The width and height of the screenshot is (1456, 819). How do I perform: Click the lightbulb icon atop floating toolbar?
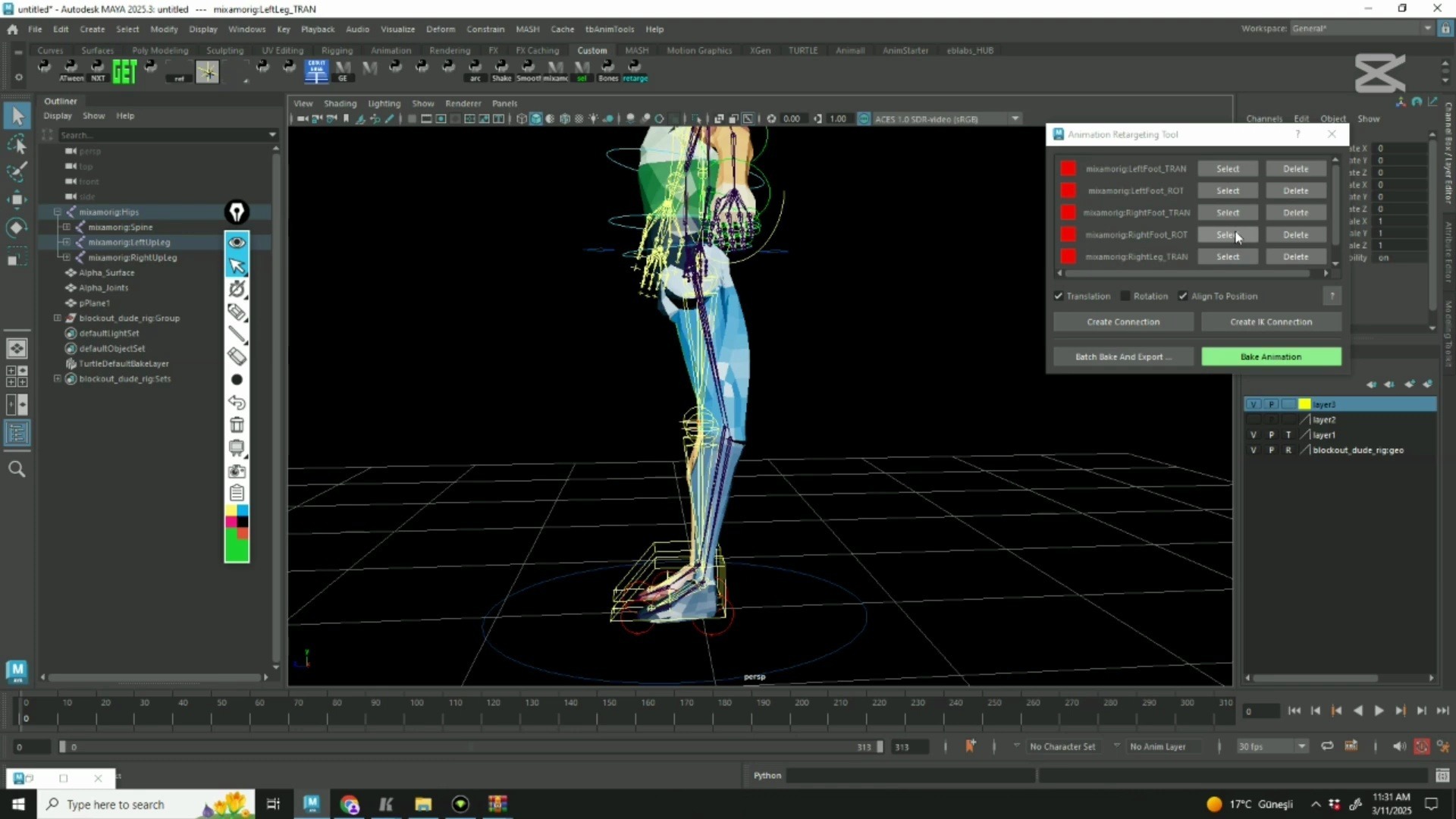[237, 212]
